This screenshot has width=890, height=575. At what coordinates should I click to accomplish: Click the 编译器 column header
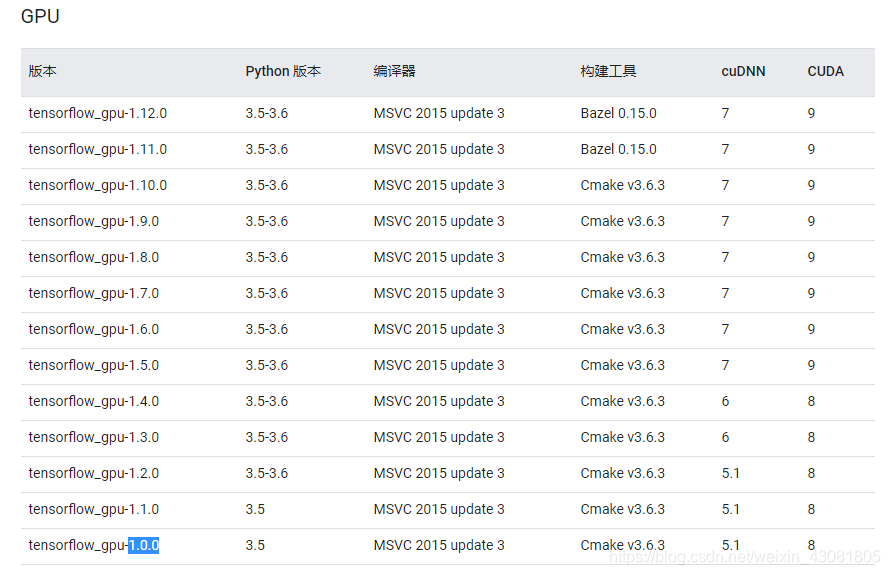[x=394, y=71]
